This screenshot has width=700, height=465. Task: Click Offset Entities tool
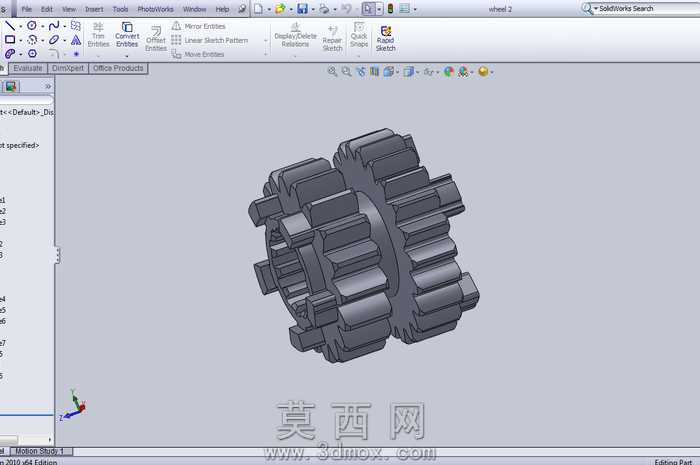(x=156, y=38)
